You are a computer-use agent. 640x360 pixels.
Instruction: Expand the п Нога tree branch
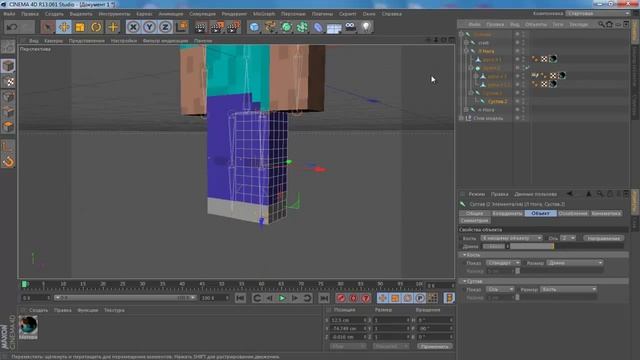(466, 110)
